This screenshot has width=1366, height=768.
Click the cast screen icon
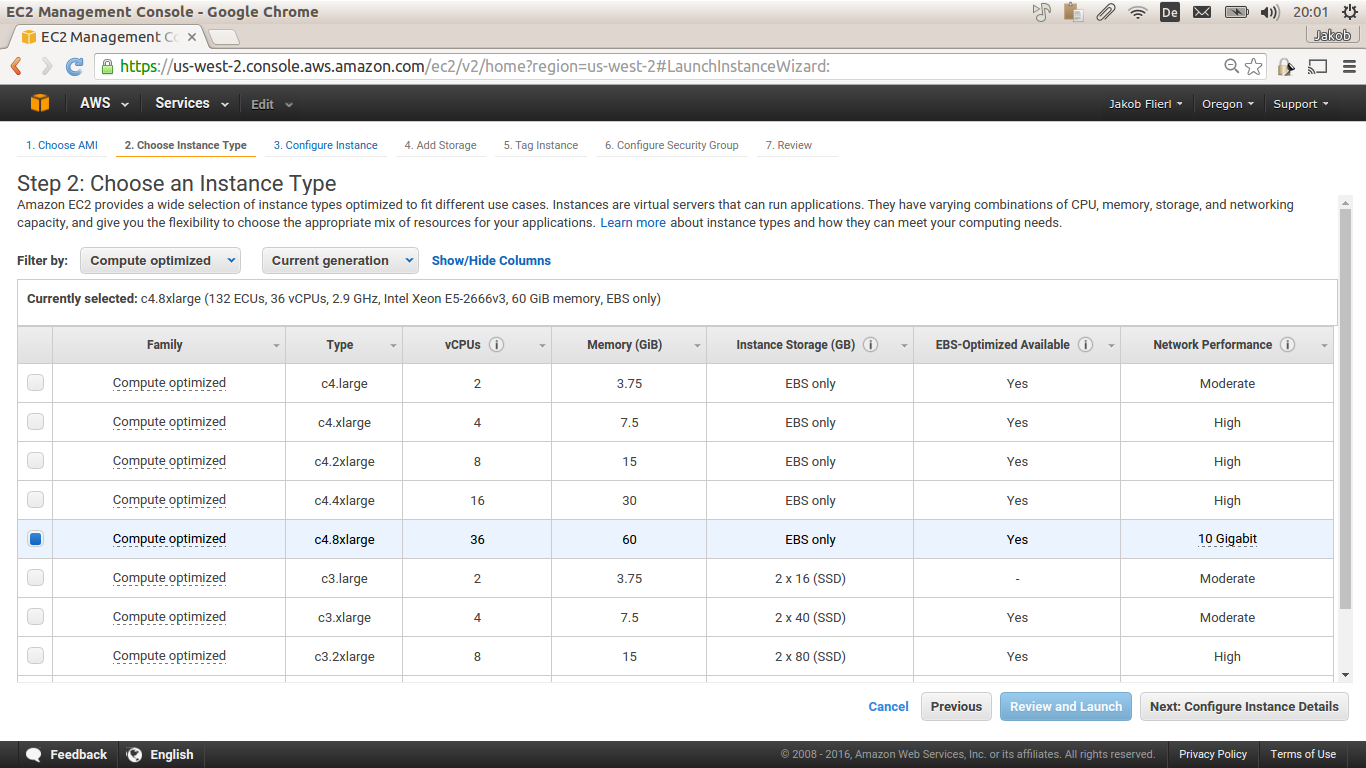[x=1318, y=67]
